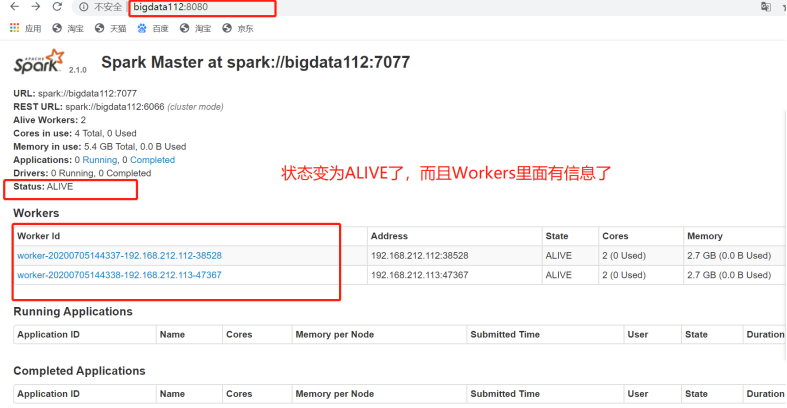The width and height of the screenshot is (787, 408).
Task: Click ALIVE state of the 192.168.212.113 worker
Action: click(559, 275)
